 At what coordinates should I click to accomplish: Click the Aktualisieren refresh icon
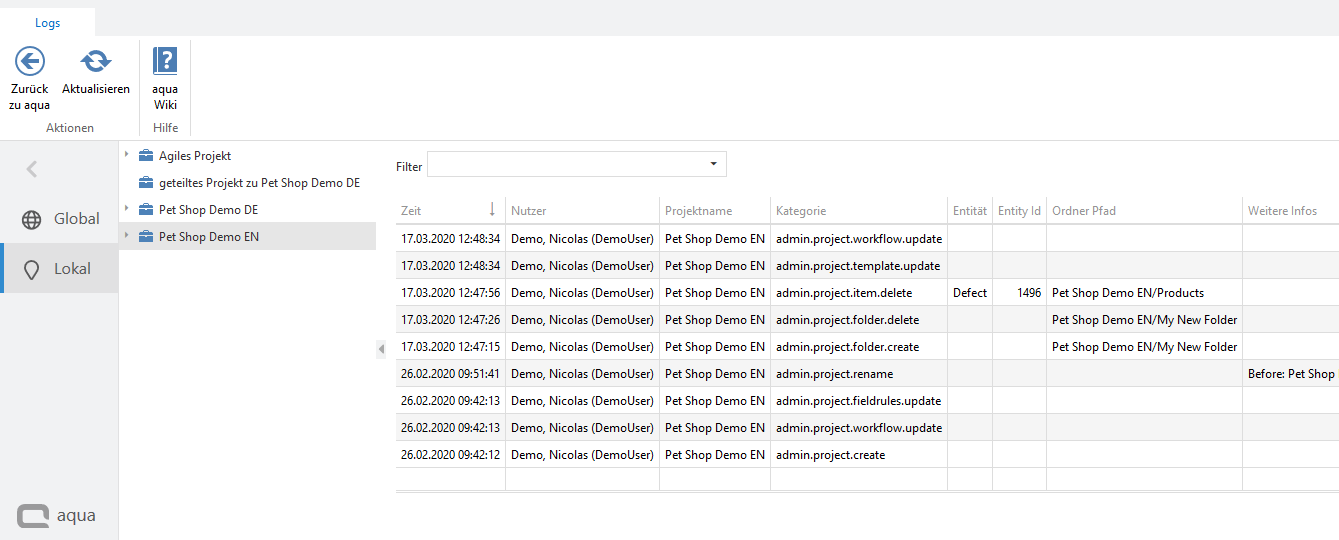(96, 62)
